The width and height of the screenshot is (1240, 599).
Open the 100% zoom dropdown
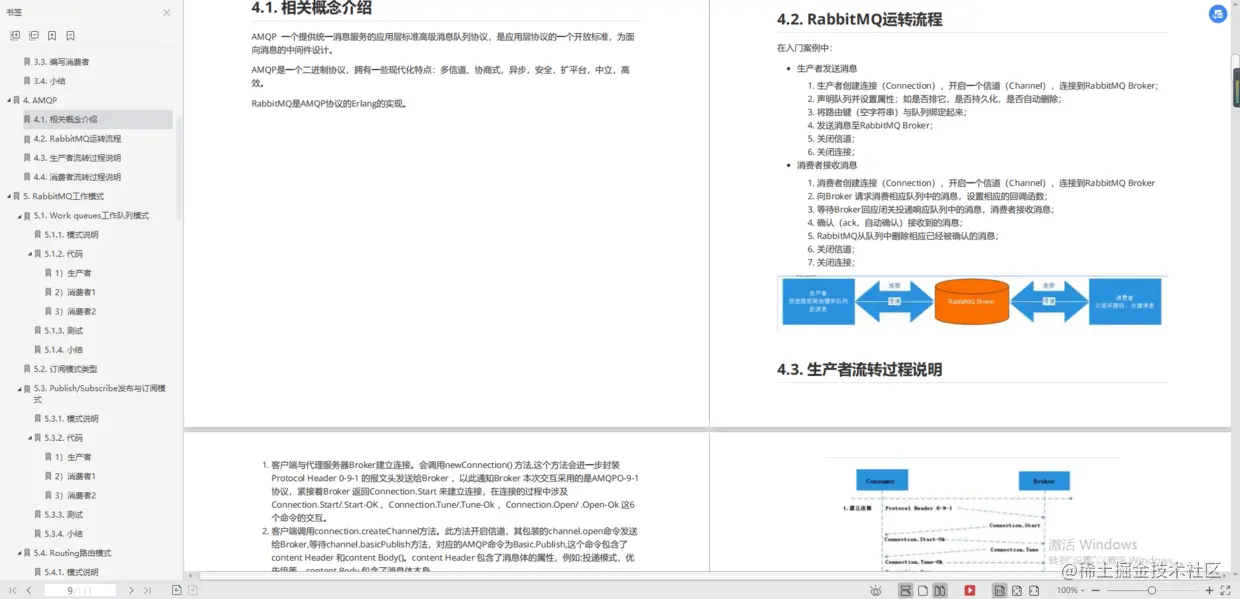pyautogui.click(x=1070, y=591)
